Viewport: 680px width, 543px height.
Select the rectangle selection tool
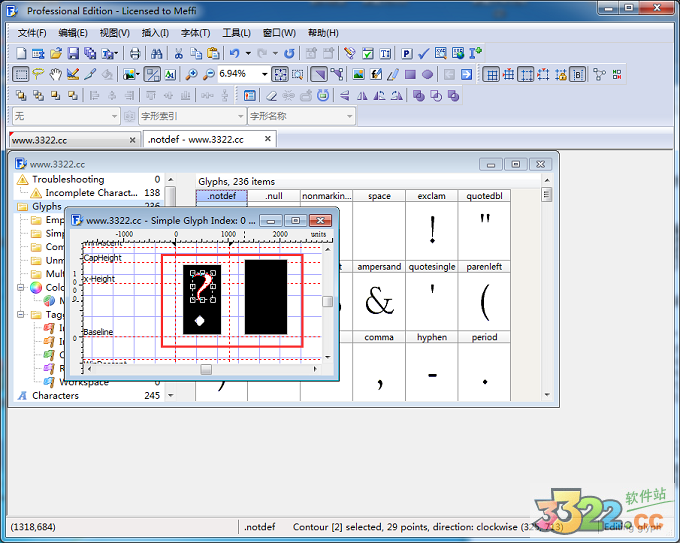coord(22,74)
